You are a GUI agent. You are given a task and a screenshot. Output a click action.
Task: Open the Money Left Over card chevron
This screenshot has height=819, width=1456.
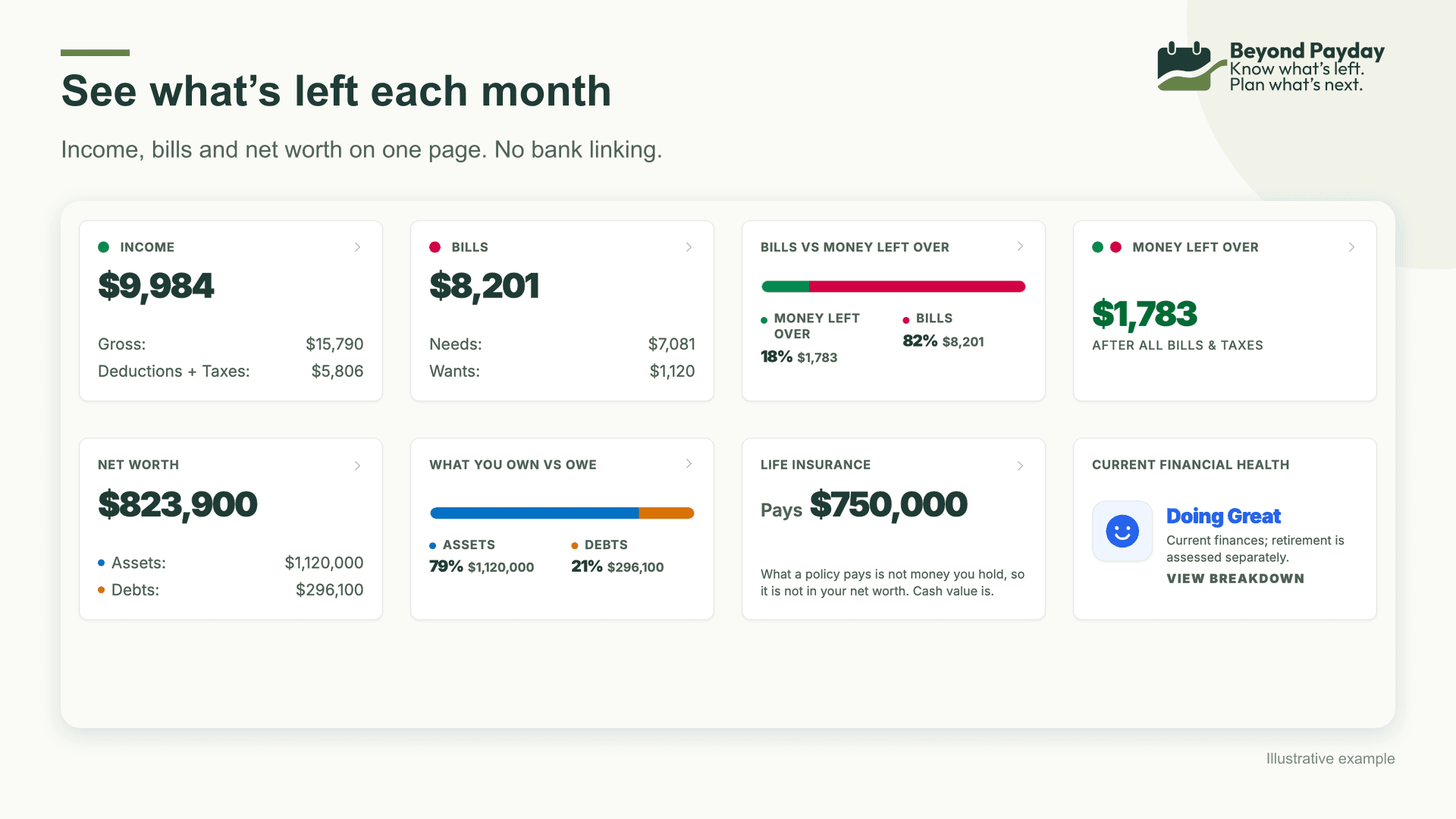tap(1351, 247)
